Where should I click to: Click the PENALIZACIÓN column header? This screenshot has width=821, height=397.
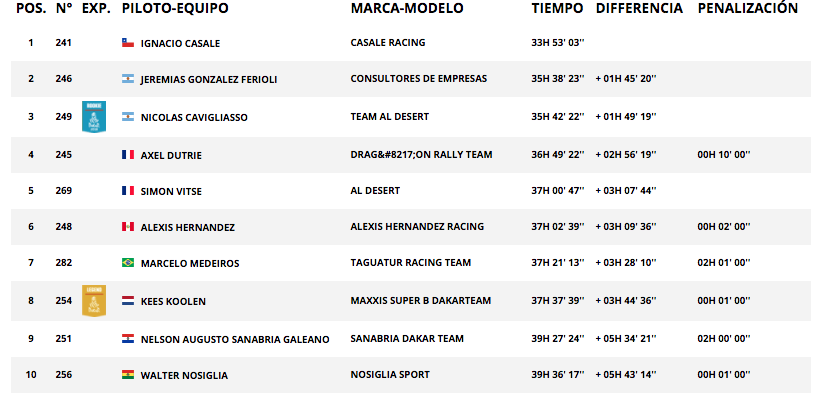pos(748,8)
